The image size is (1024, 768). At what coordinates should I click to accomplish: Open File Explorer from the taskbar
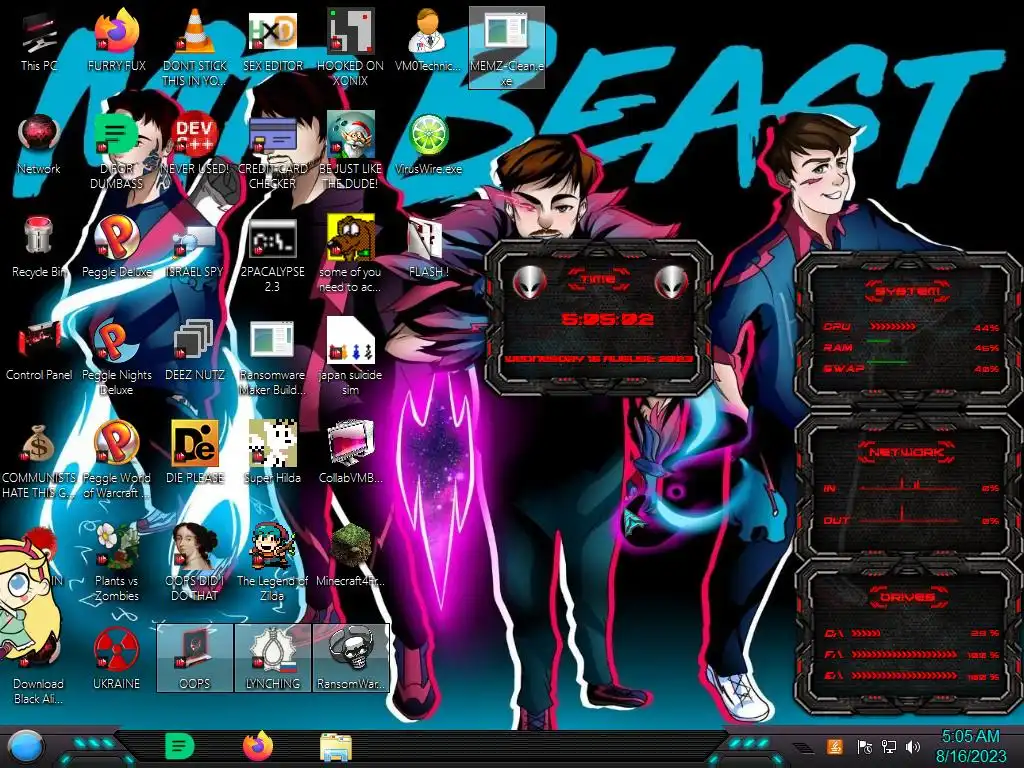tap(336, 747)
